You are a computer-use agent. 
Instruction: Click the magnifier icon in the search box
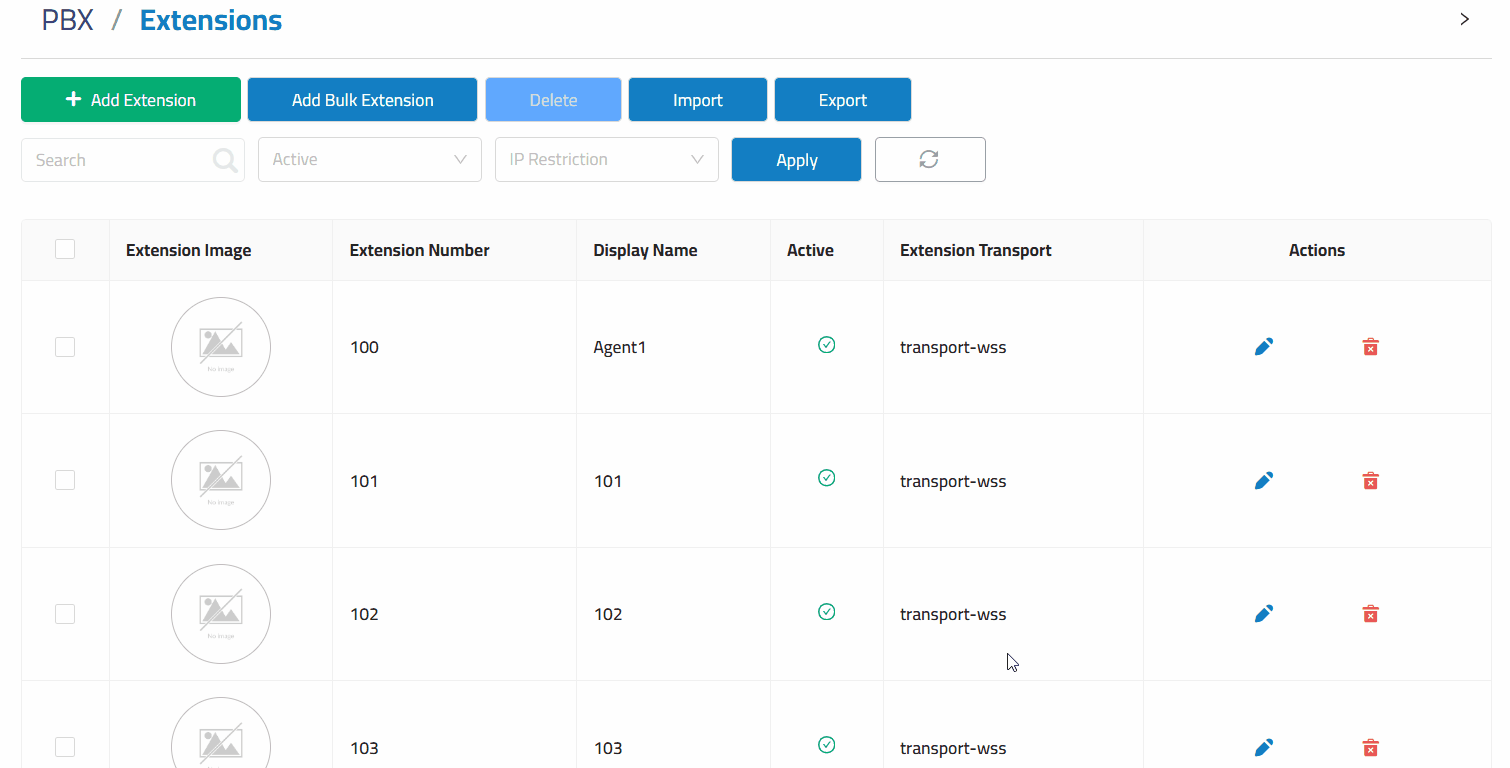[x=226, y=160]
